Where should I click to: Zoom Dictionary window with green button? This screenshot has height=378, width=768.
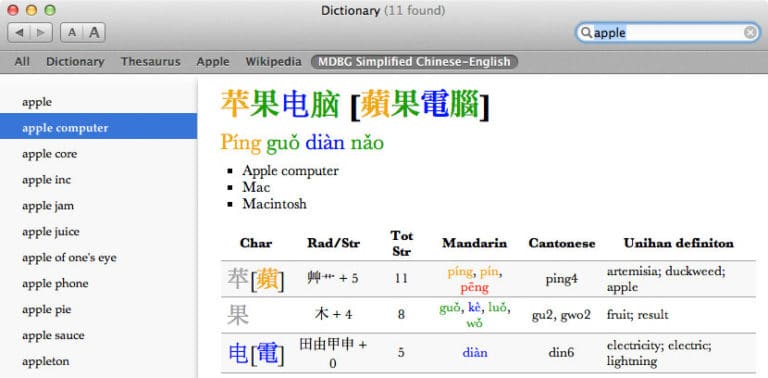click(x=50, y=10)
